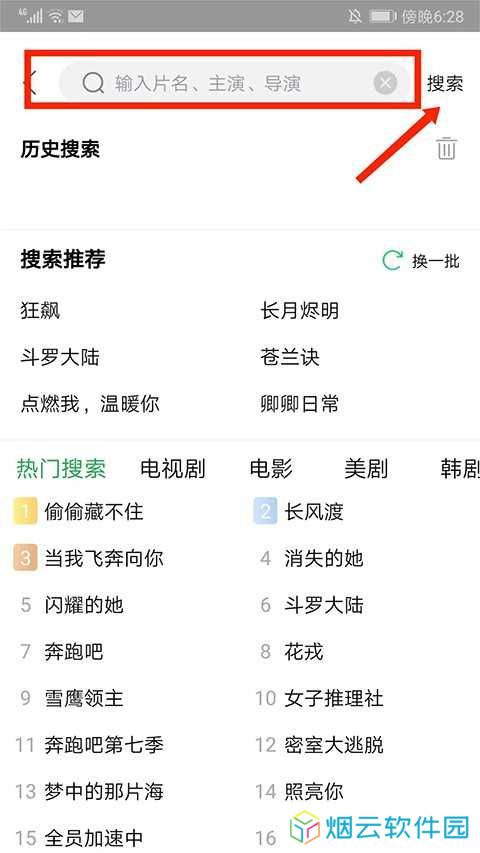Image resolution: width=480 pixels, height=853 pixels.
Task: Choose recommended search 苍兰诀
Action: (290, 357)
